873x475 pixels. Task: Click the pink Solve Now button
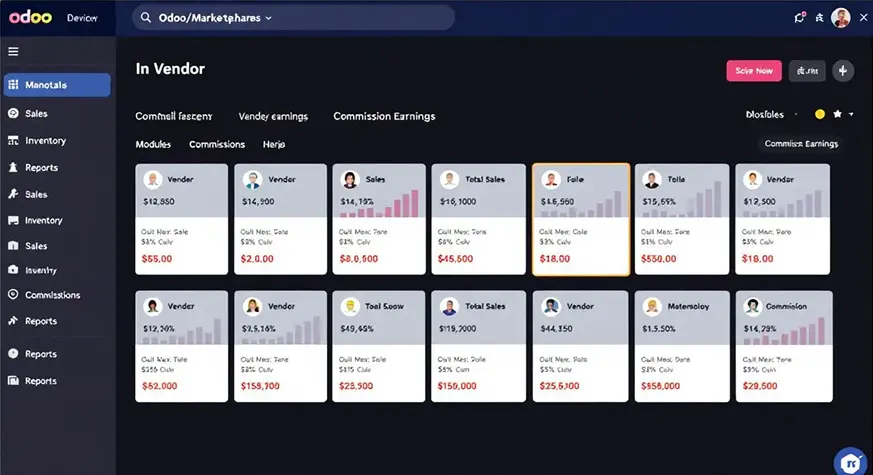pyautogui.click(x=754, y=71)
